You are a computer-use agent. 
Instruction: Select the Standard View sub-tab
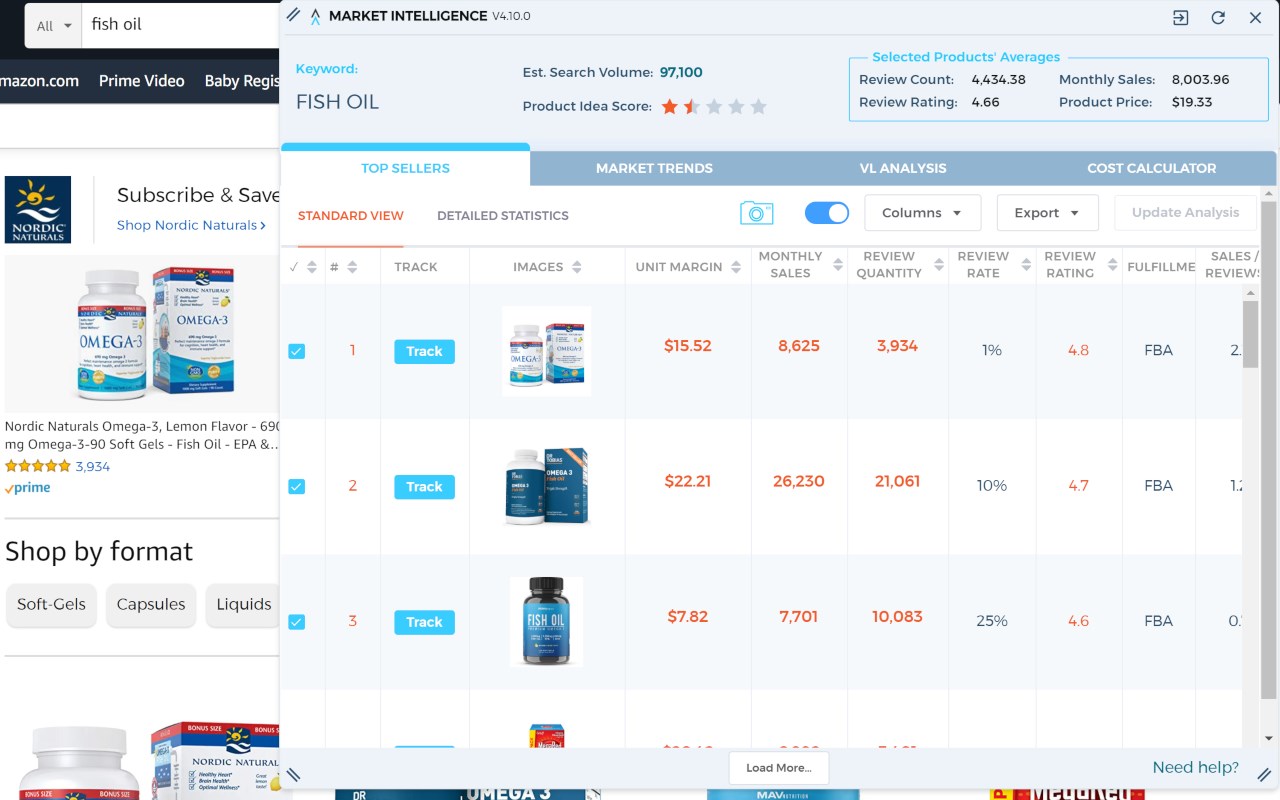[x=351, y=216]
